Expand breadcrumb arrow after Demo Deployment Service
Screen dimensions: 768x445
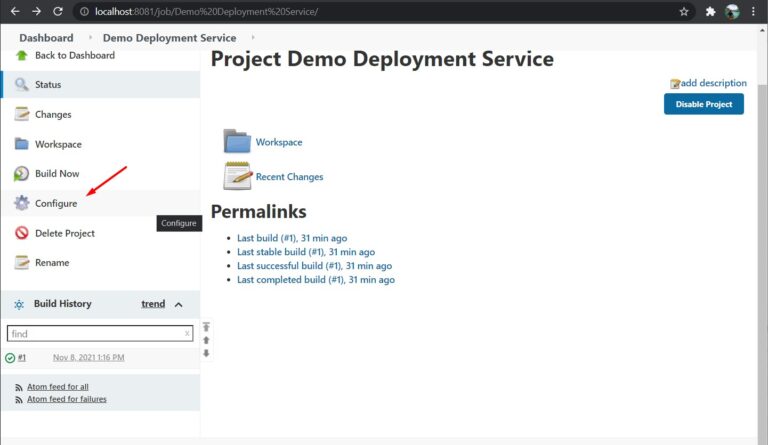click(252, 38)
